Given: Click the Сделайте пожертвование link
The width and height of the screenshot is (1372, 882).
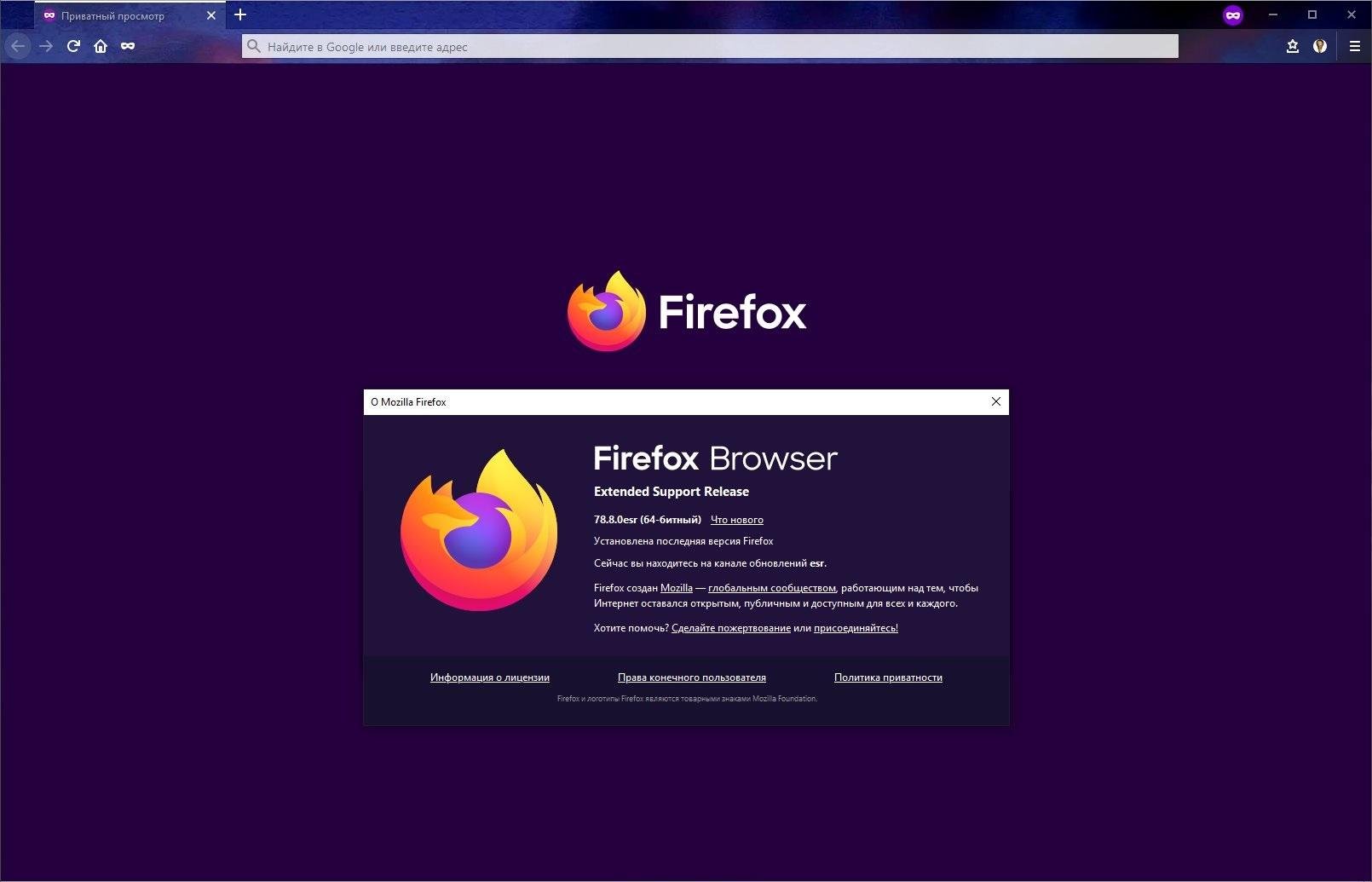Looking at the screenshot, I should [x=730, y=628].
